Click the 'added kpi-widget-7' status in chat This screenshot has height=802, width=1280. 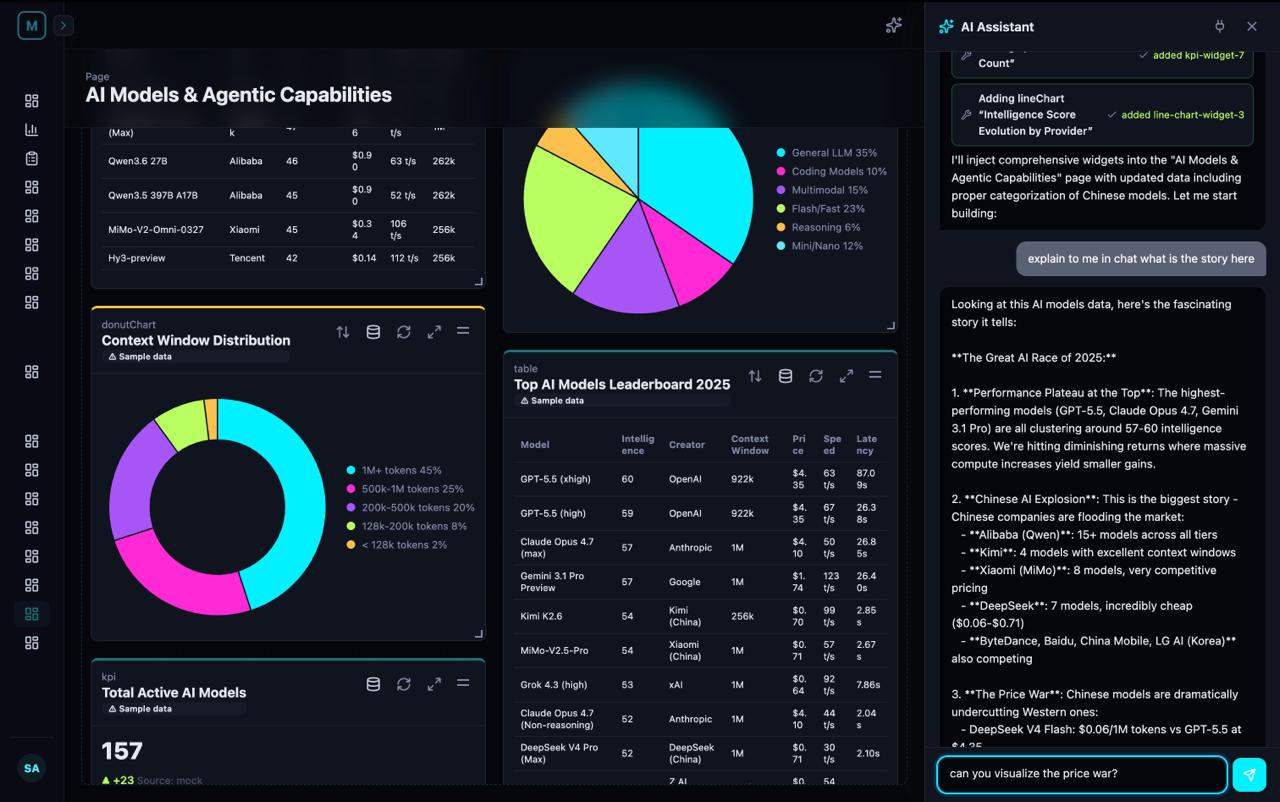click(x=1192, y=55)
